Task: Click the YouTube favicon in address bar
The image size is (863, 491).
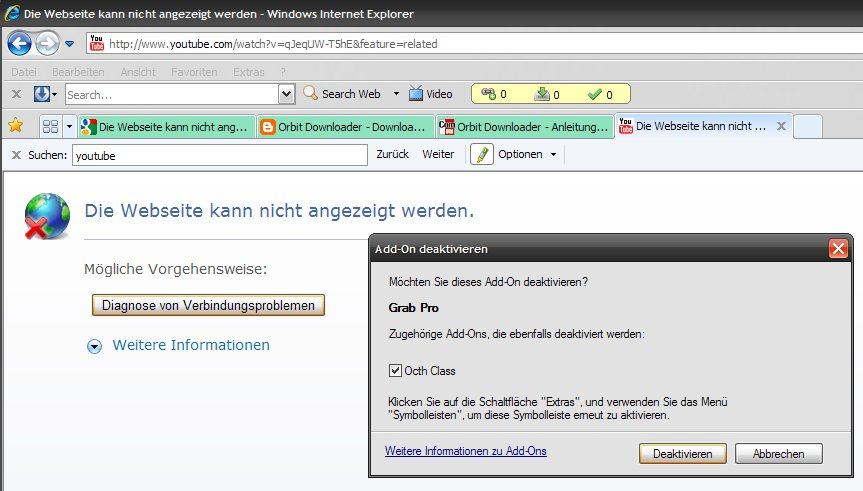Action: [97, 43]
